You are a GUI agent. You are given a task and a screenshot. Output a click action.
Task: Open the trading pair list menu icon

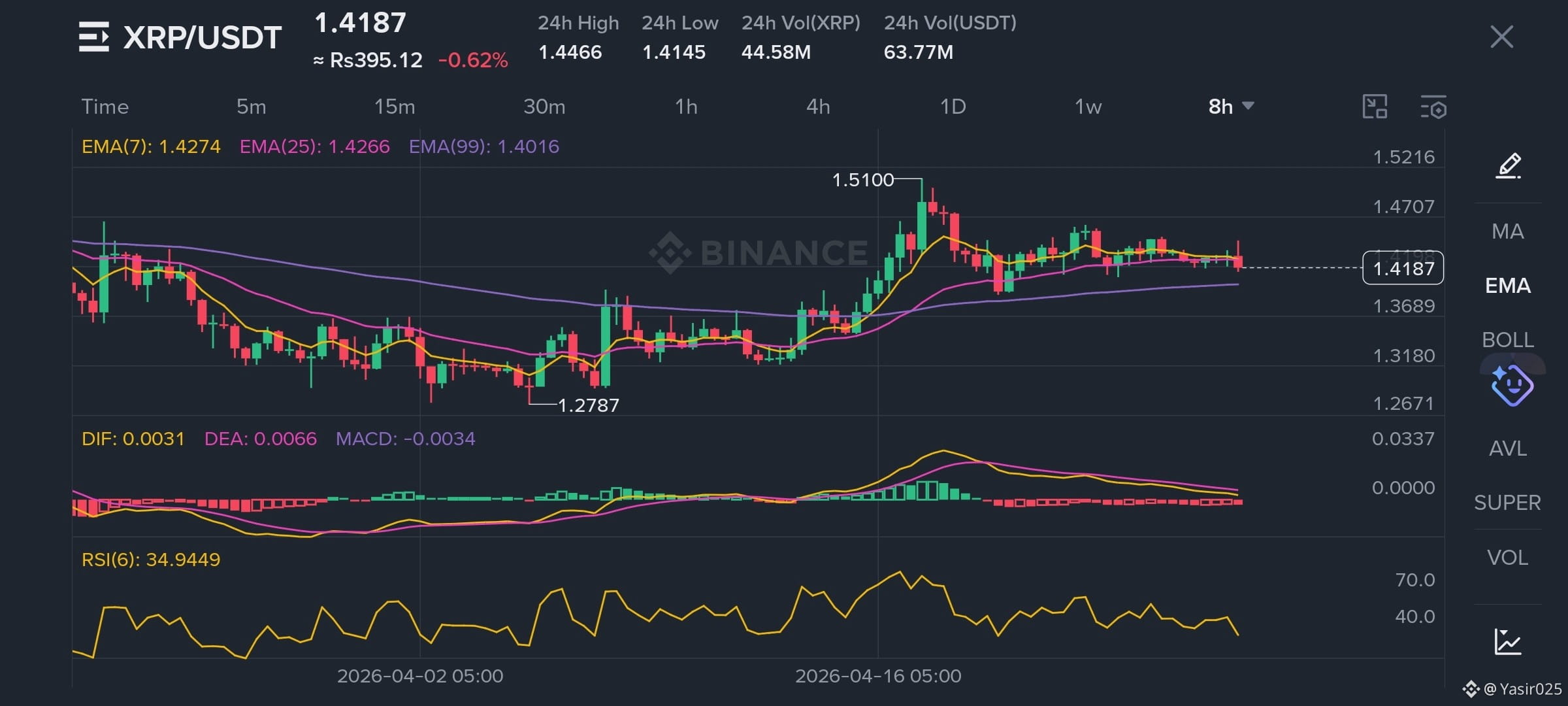(x=94, y=37)
